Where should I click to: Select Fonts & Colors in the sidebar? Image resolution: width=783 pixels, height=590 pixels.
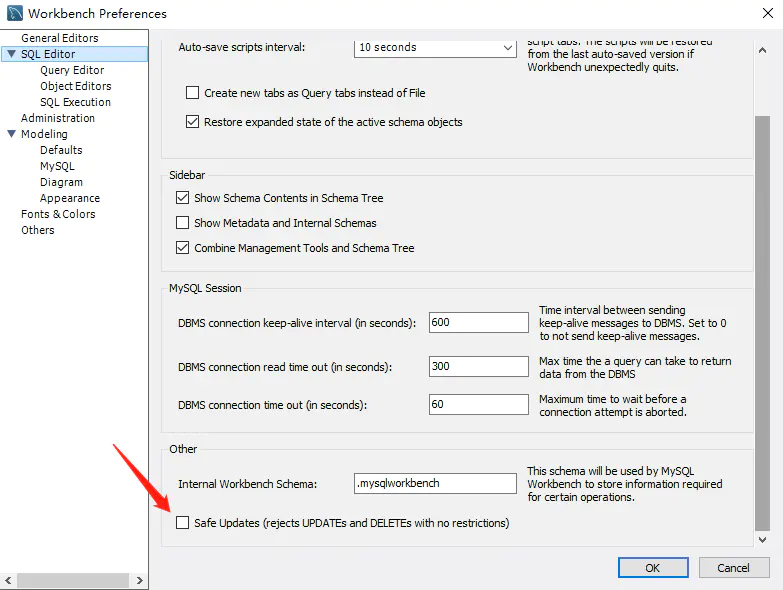pyautogui.click(x=58, y=214)
